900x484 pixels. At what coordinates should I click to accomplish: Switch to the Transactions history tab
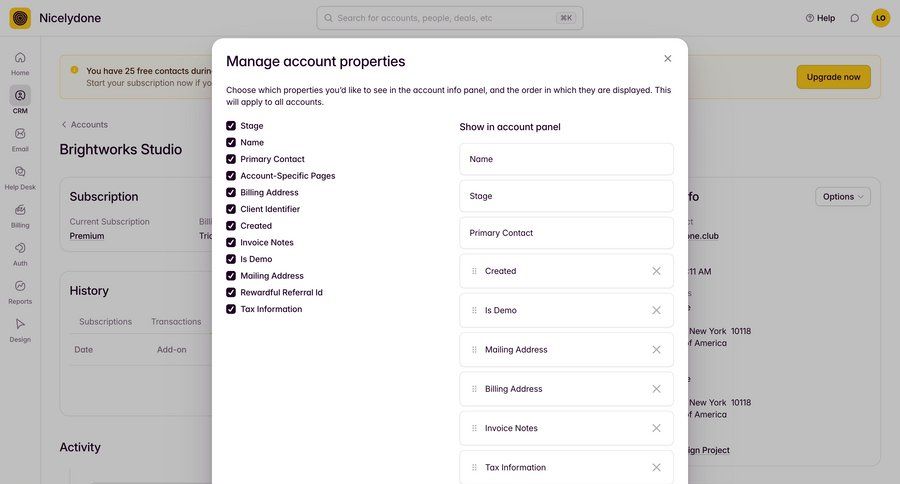176,322
